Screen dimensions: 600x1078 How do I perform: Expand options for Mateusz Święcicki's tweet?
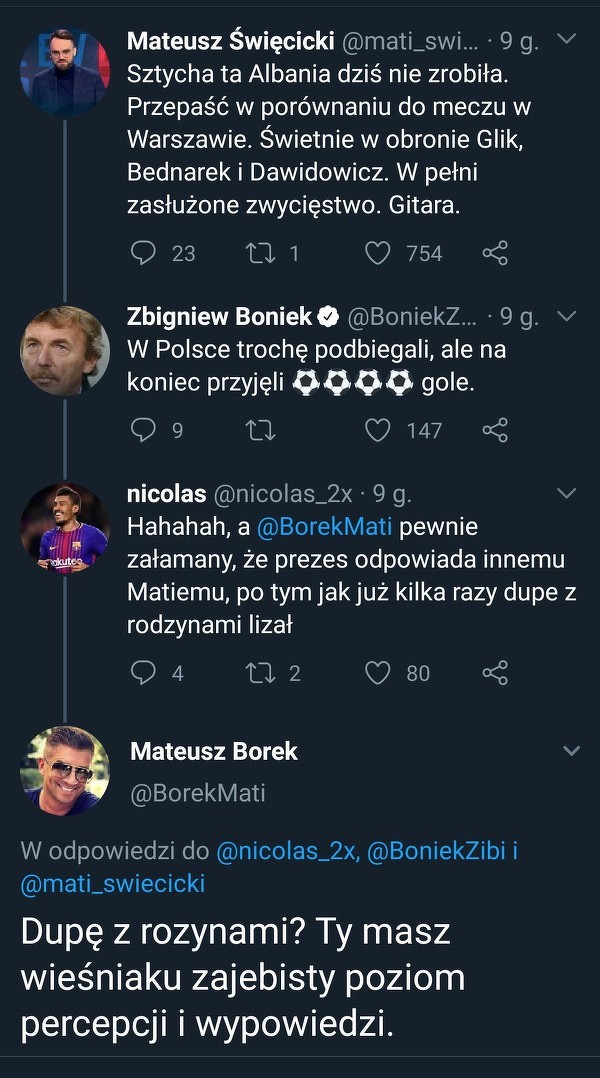(x=566, y=39)
